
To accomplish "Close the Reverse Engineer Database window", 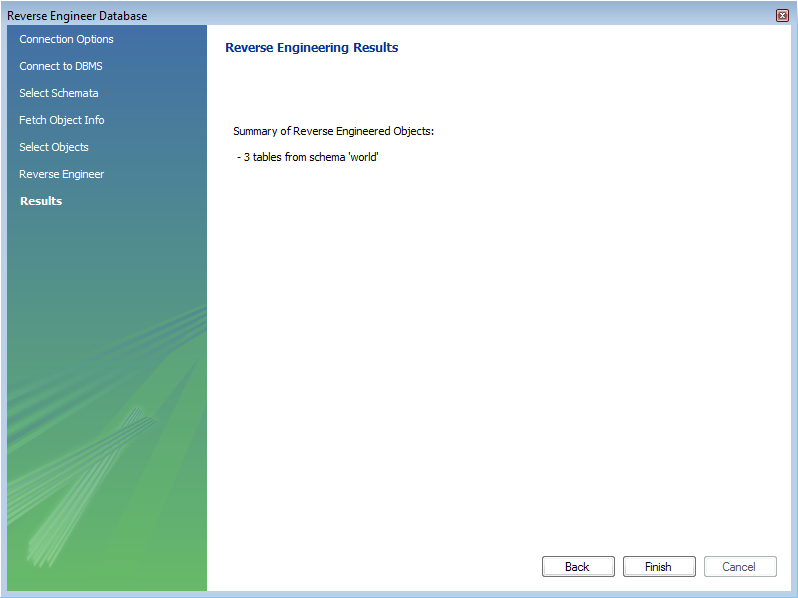I will [x=782, y=15].
